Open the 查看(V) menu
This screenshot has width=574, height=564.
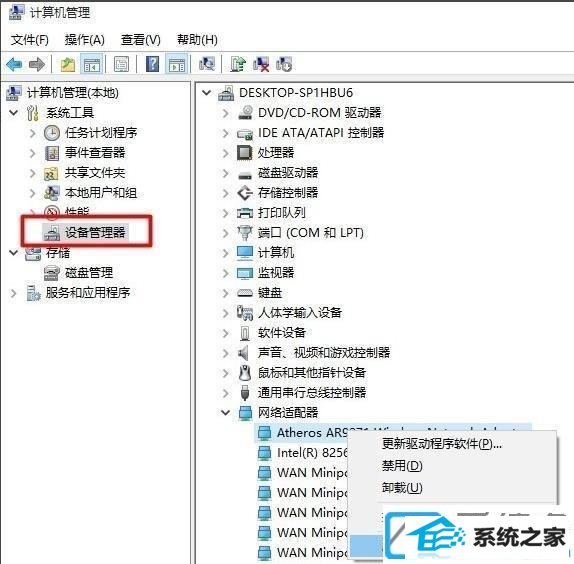141,40
